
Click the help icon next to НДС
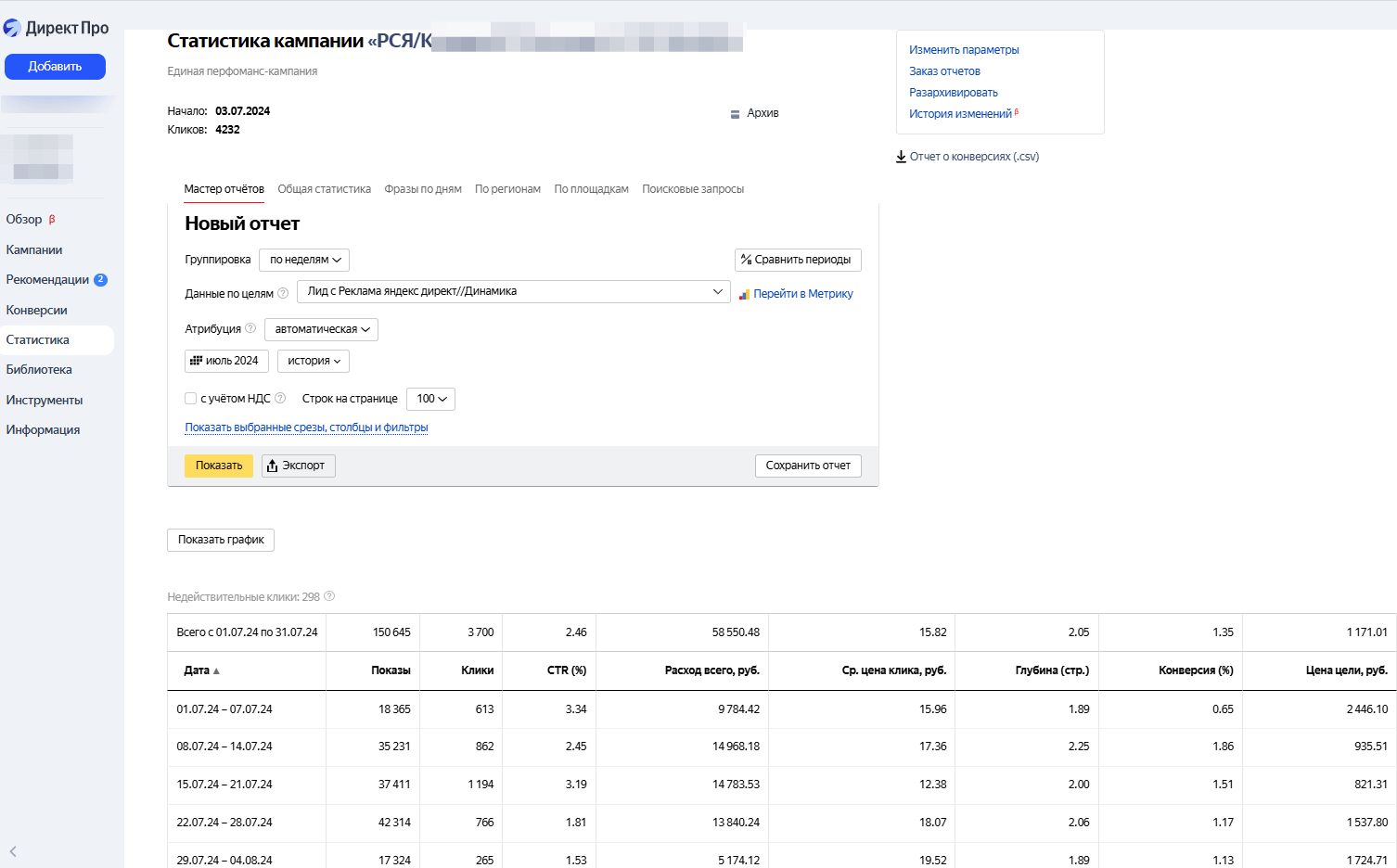(280, 399)
